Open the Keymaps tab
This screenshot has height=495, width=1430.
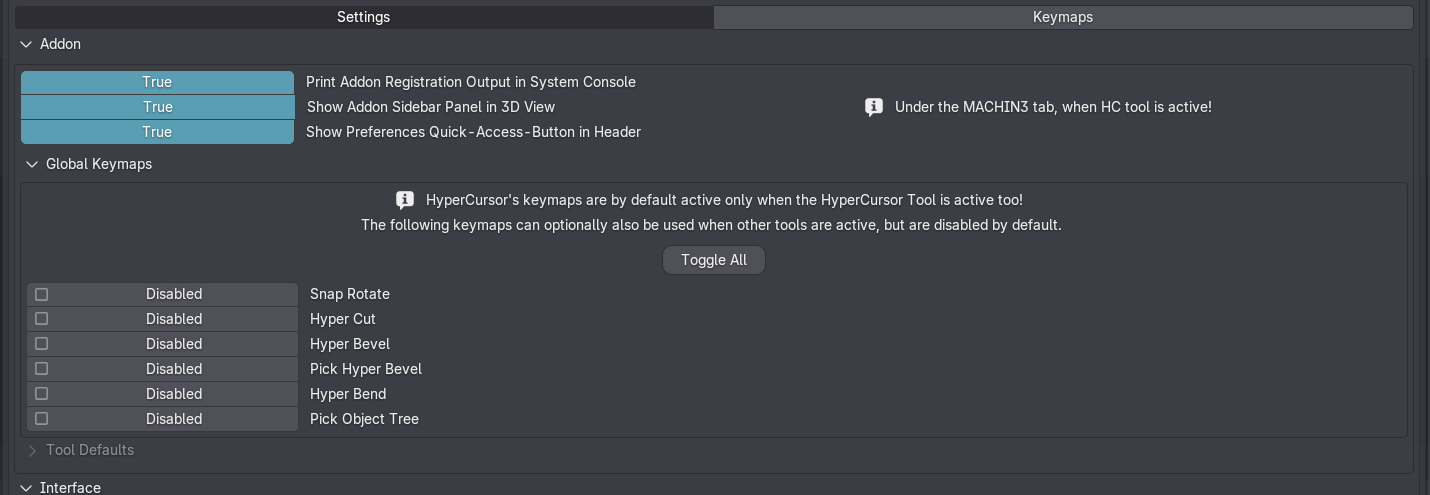click(x=1062, y=17)
